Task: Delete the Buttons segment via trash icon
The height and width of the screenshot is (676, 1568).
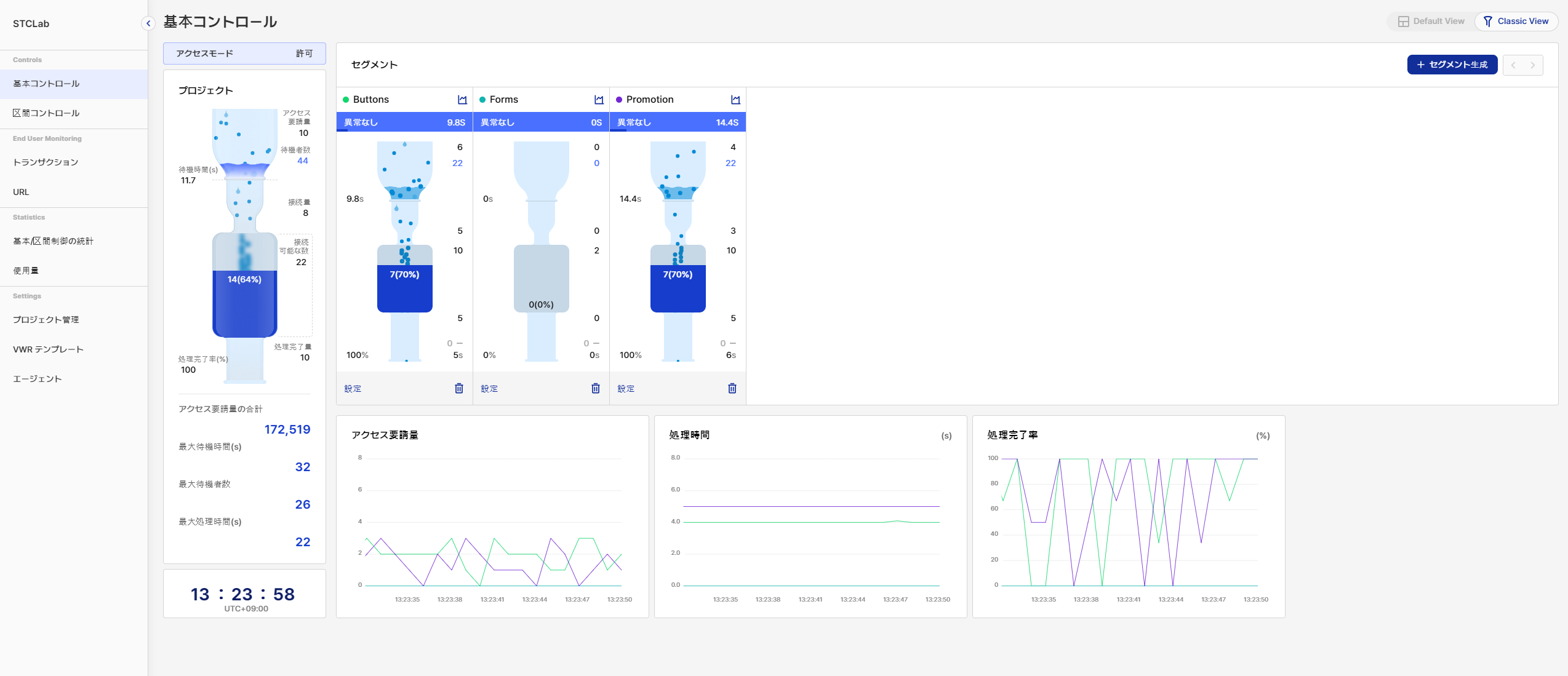Action: 459,388
